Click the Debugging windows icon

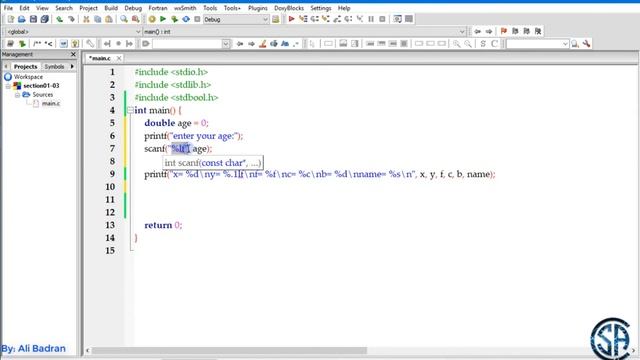coord(397,19)
